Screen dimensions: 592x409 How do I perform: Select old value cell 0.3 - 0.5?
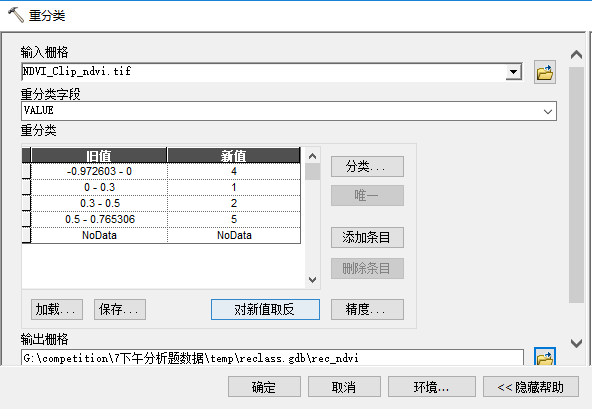(99, 203)
